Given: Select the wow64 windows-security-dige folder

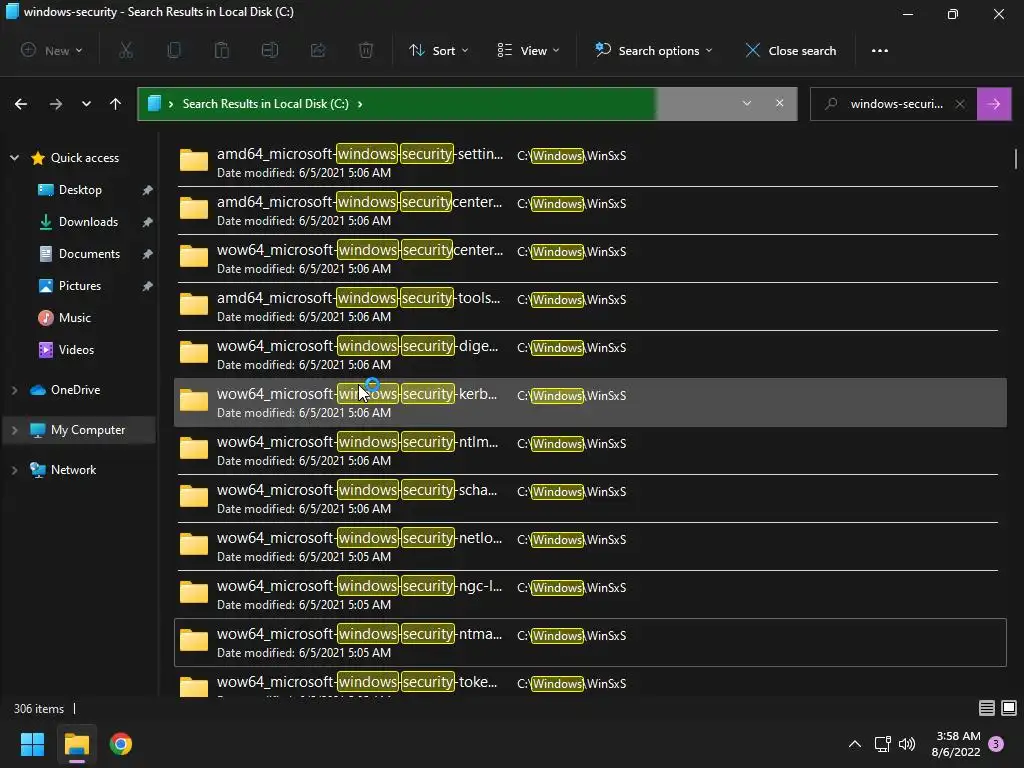Looking at the screenshot, I should 590,355.
